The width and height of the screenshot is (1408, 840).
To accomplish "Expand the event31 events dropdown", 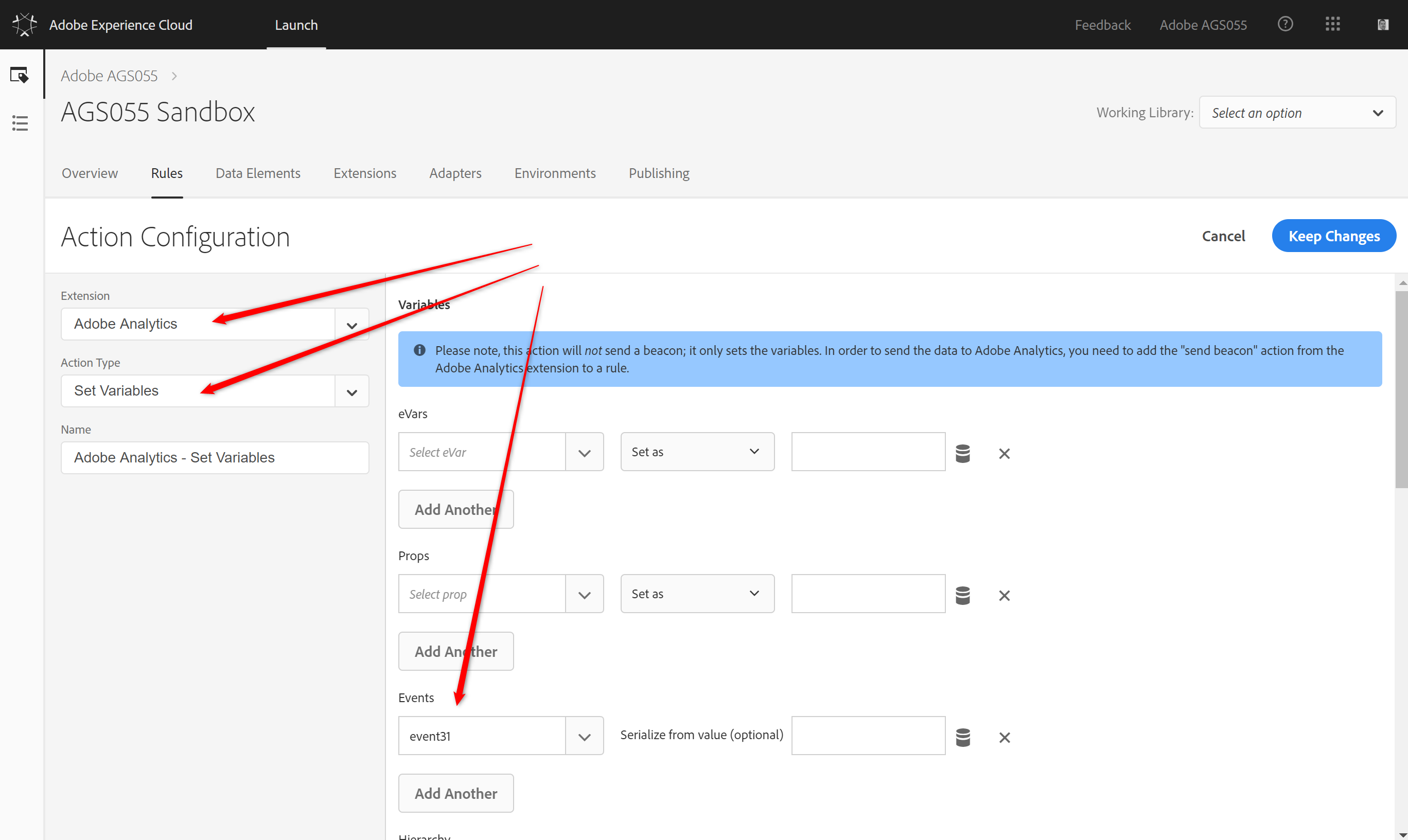I will 584,737.
